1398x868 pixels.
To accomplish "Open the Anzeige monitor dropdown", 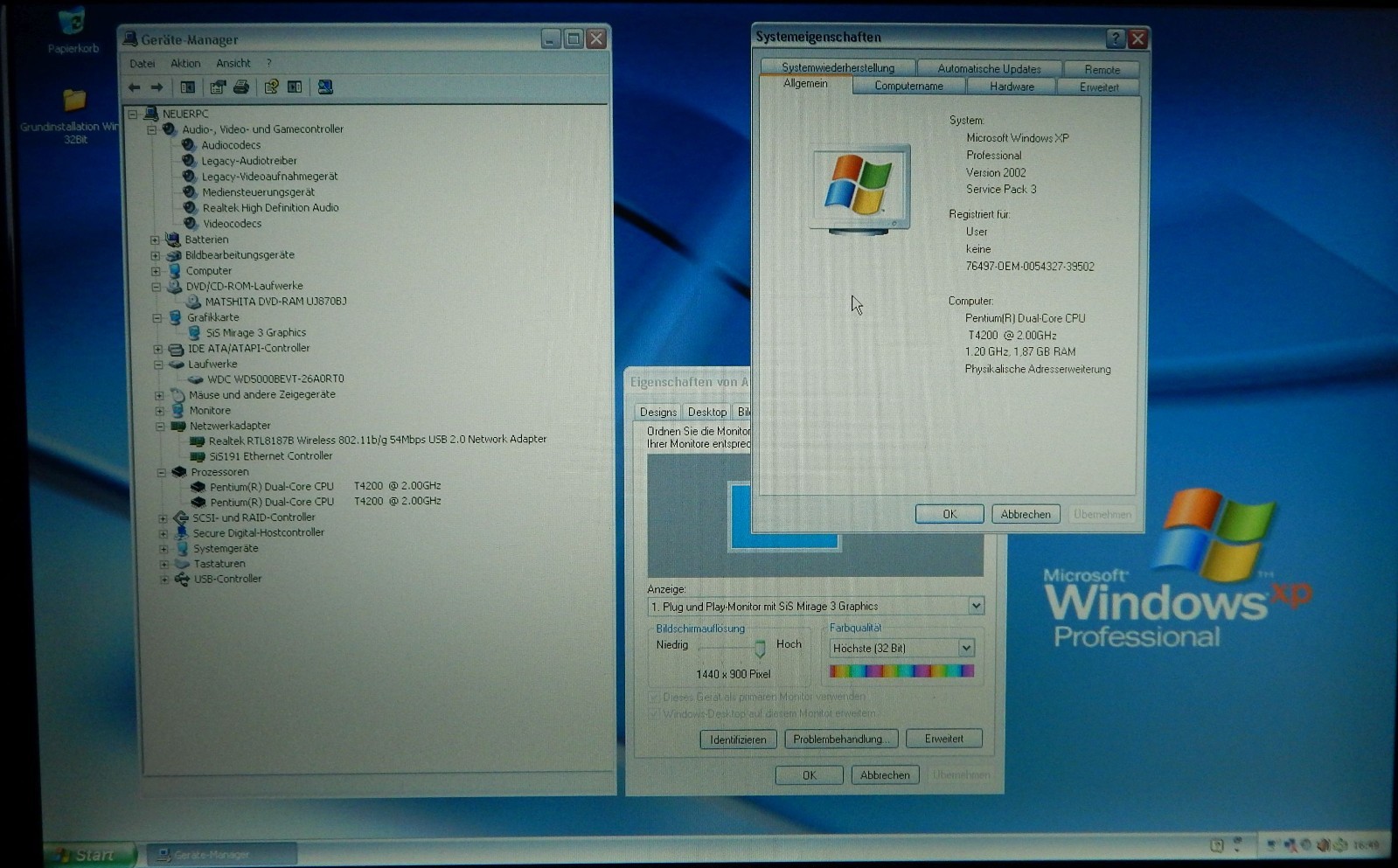I will pyautogui.click(x=976, y=606).
